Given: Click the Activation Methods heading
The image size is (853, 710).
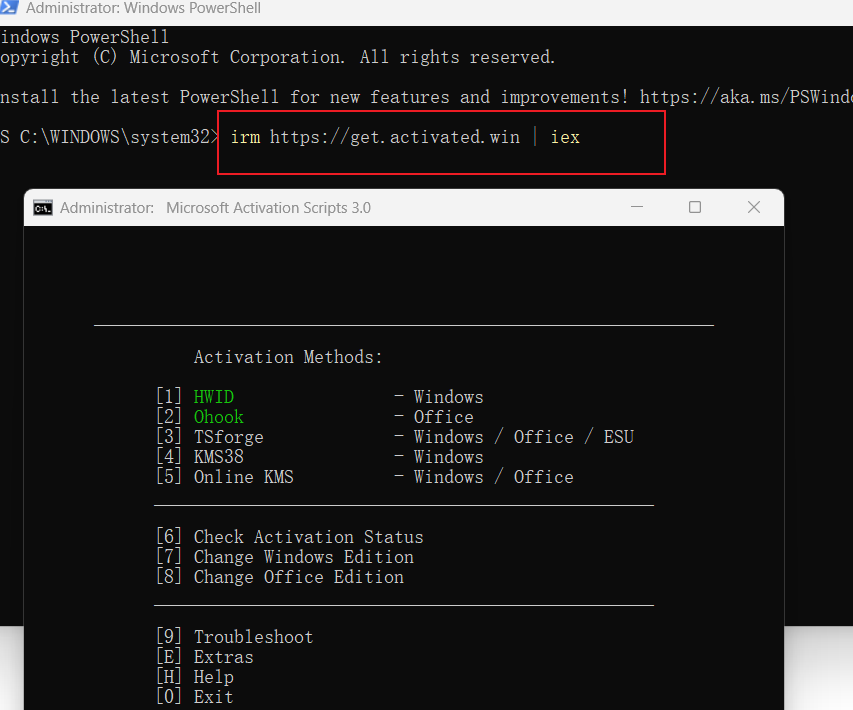Looking at the screenshot, I should point(288,357).
